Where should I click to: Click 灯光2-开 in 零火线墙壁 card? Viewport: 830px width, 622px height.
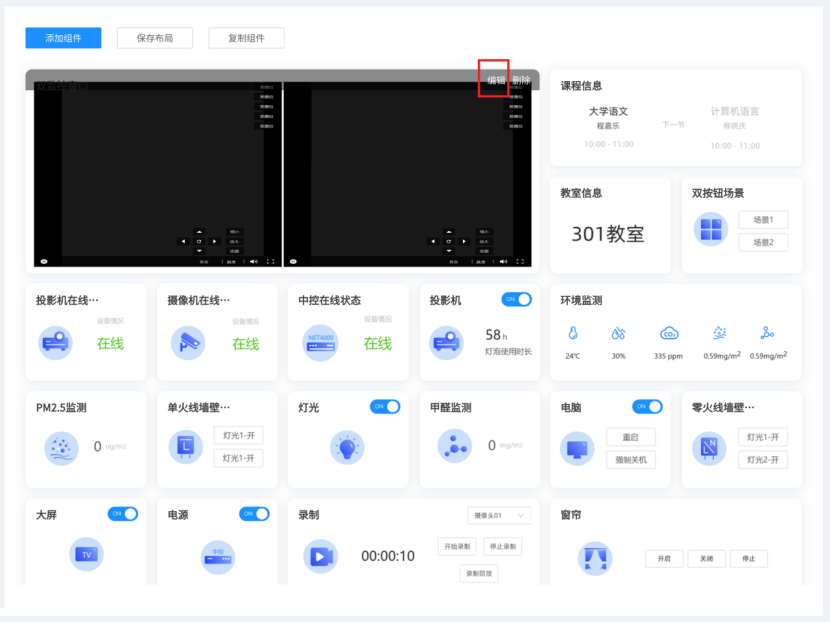(763, 460)
